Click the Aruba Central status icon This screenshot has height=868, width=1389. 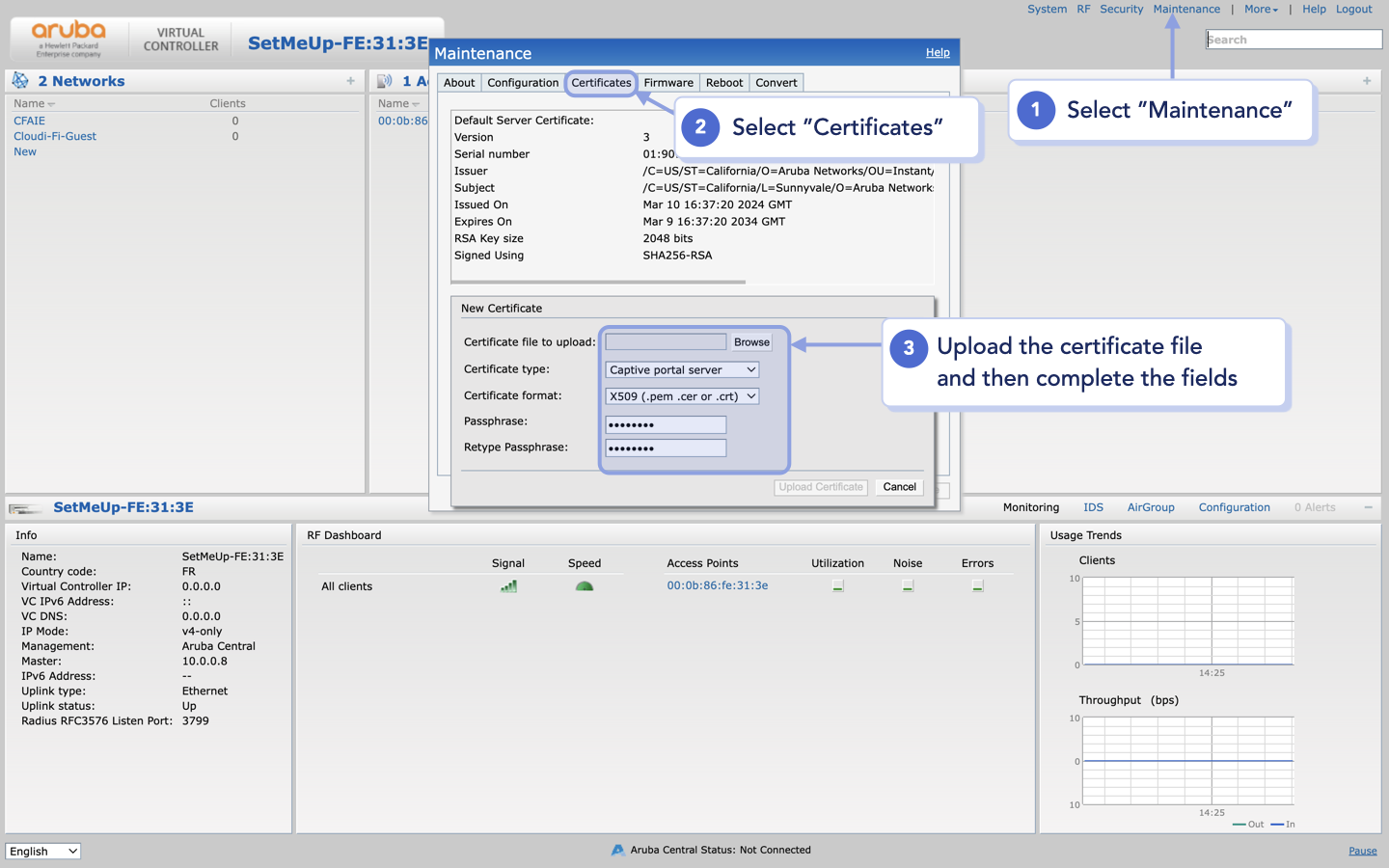coord(617,850)
